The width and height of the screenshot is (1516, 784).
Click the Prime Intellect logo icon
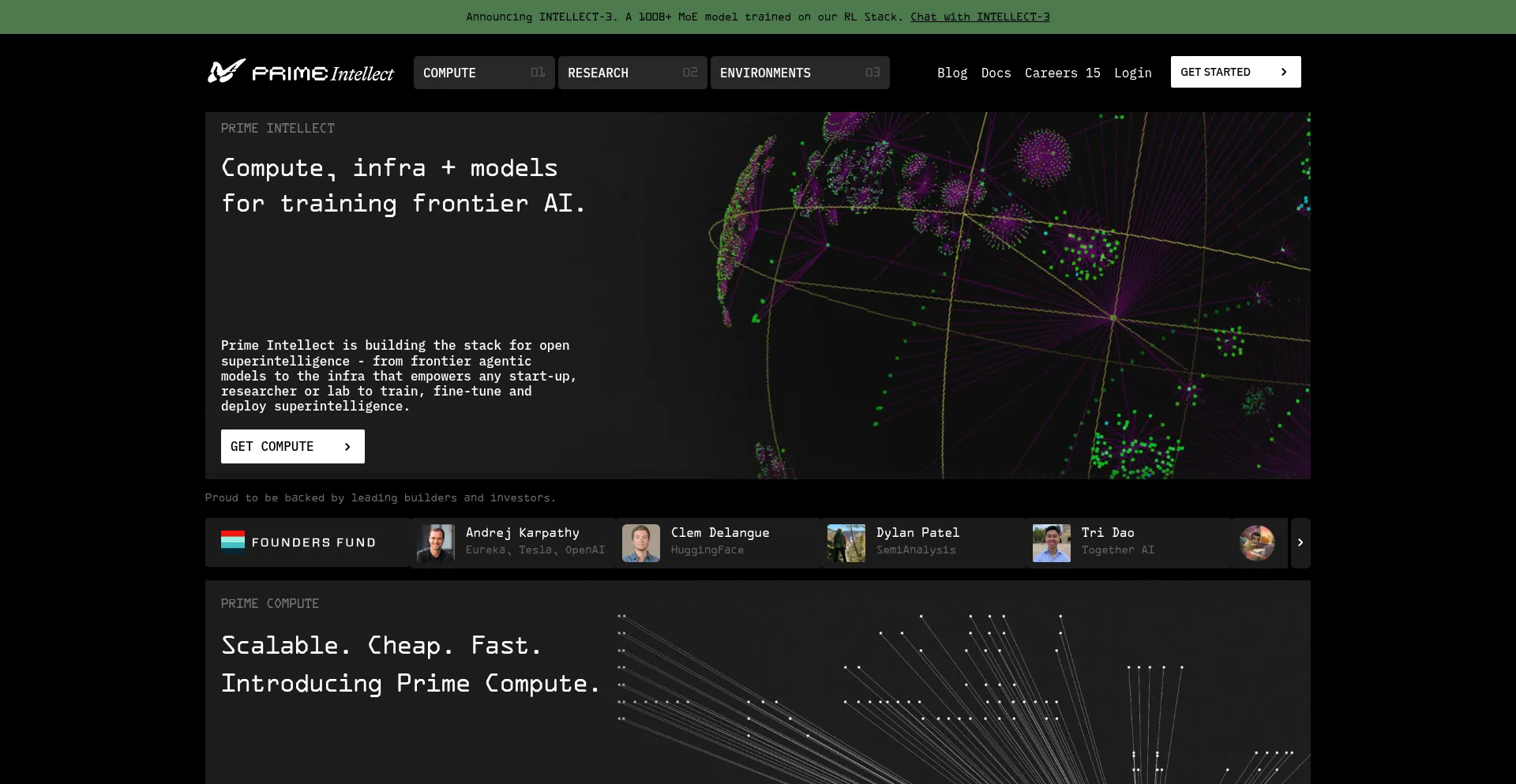226,72
